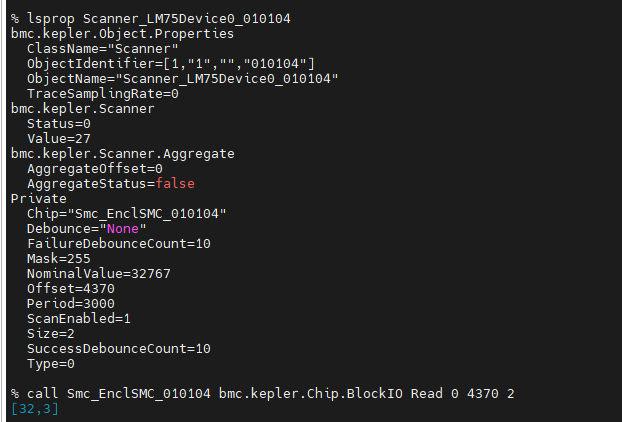Click the NominalValue=32767 line

tap(99, 273)
